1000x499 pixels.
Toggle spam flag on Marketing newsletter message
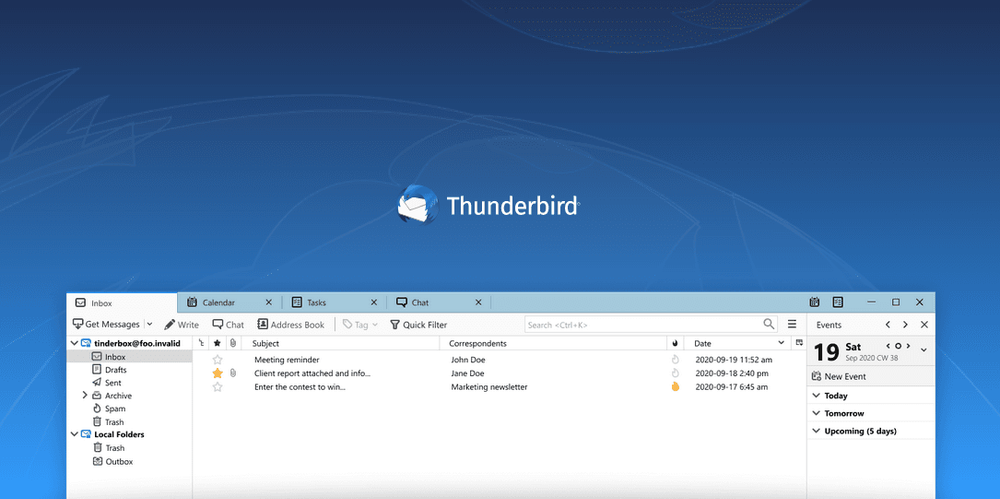[x=675, y=386]
